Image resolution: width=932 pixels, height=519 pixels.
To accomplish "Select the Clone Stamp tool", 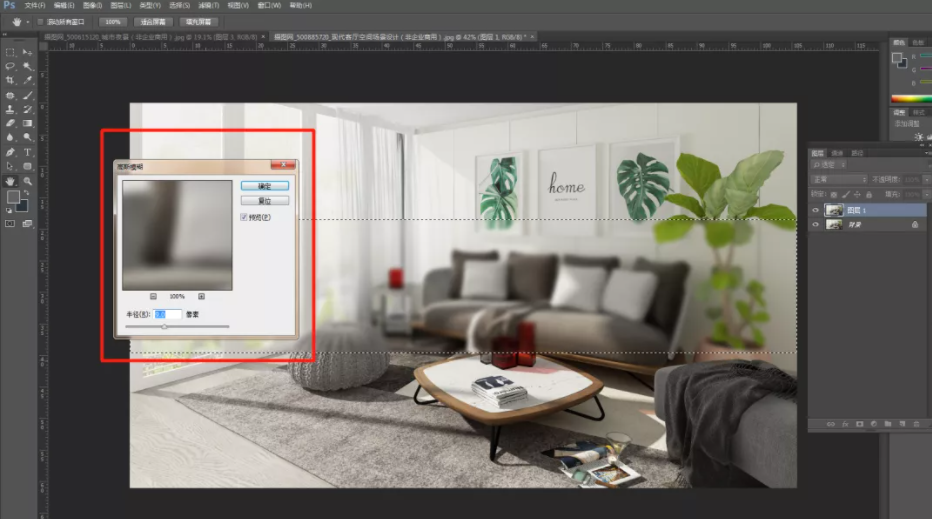I will (x=10, y=109).
